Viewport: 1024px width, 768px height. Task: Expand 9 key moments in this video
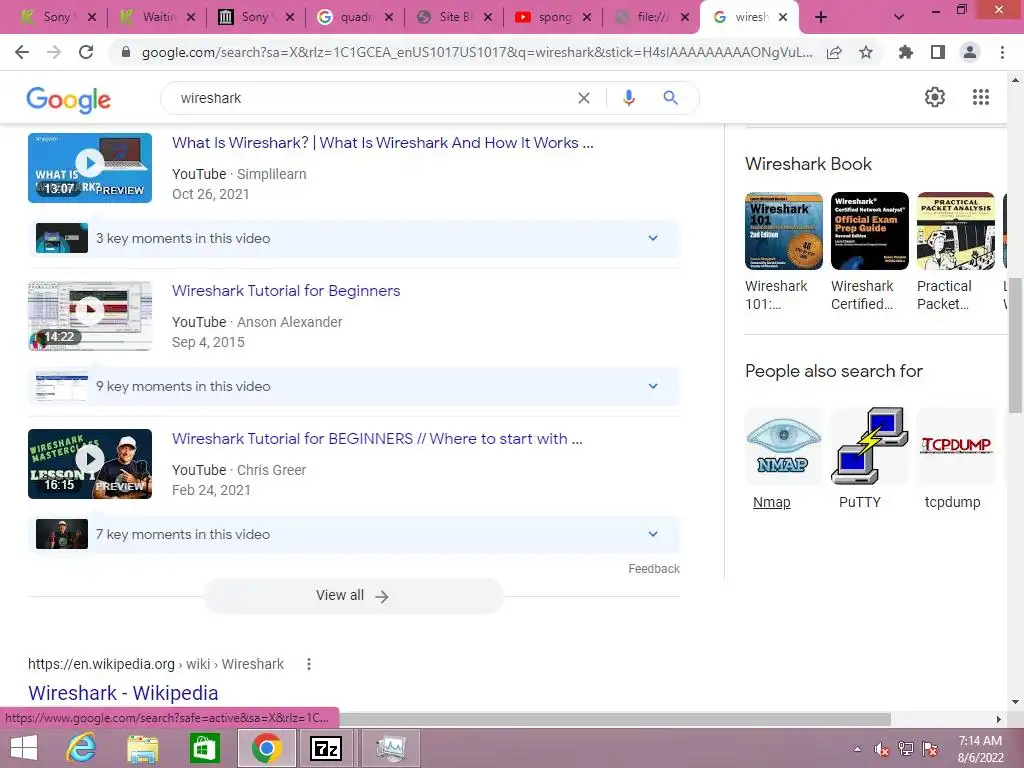click(x=354, y=387)
